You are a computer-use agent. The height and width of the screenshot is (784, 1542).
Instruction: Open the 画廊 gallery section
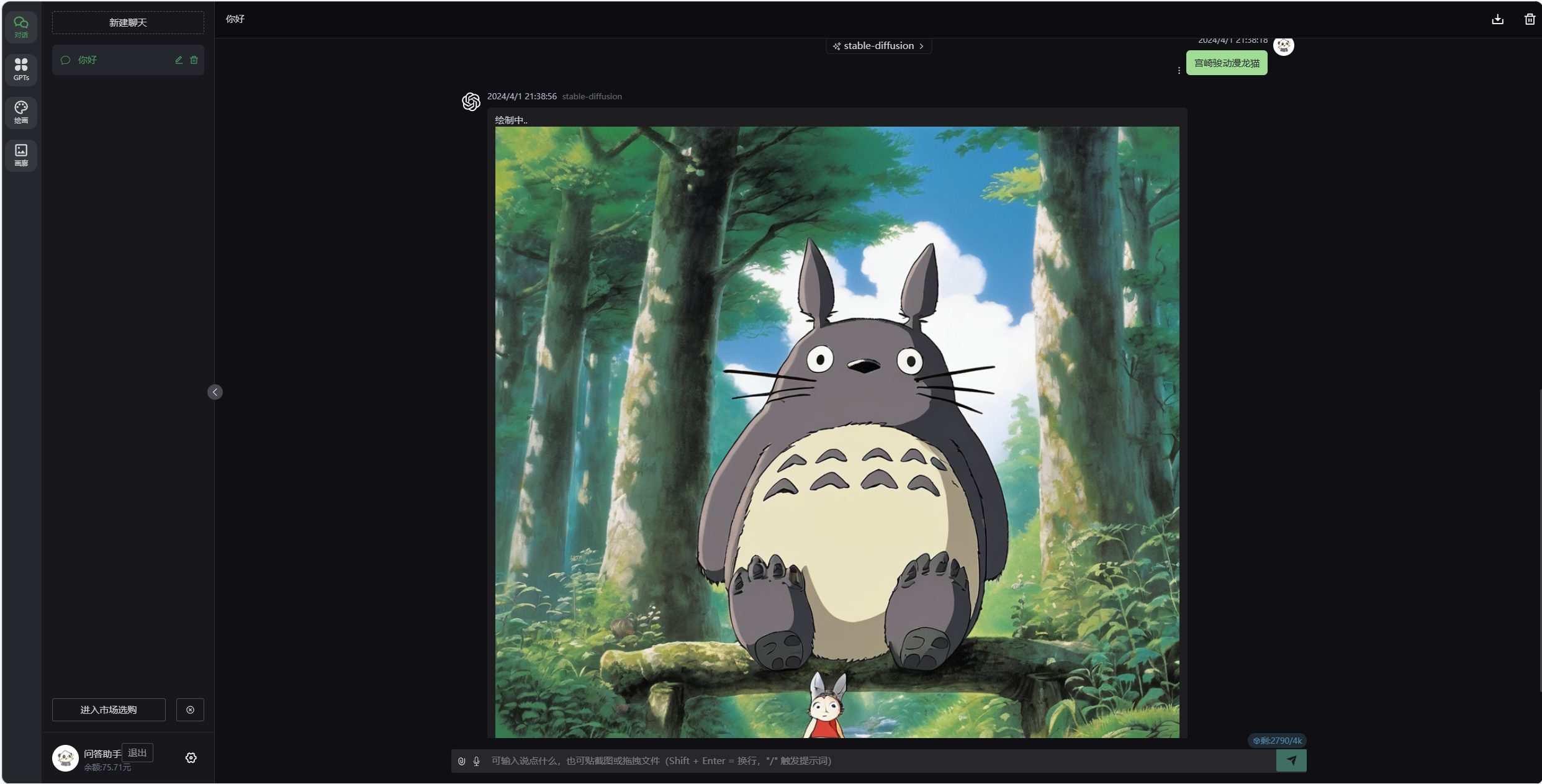pyautogui.click(x=21, y=155)
